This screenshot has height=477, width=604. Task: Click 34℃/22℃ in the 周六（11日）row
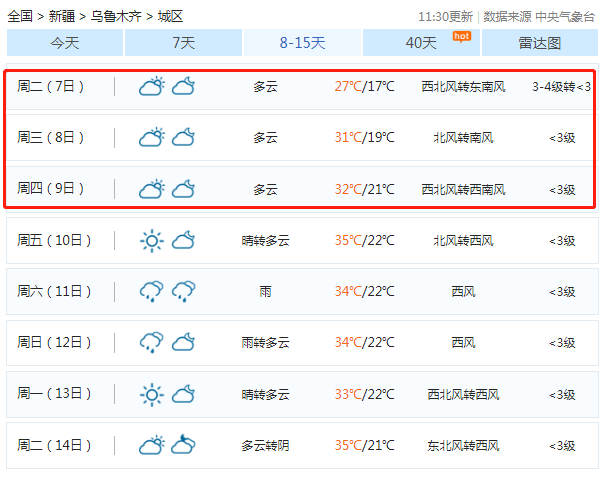pos(364,291)
